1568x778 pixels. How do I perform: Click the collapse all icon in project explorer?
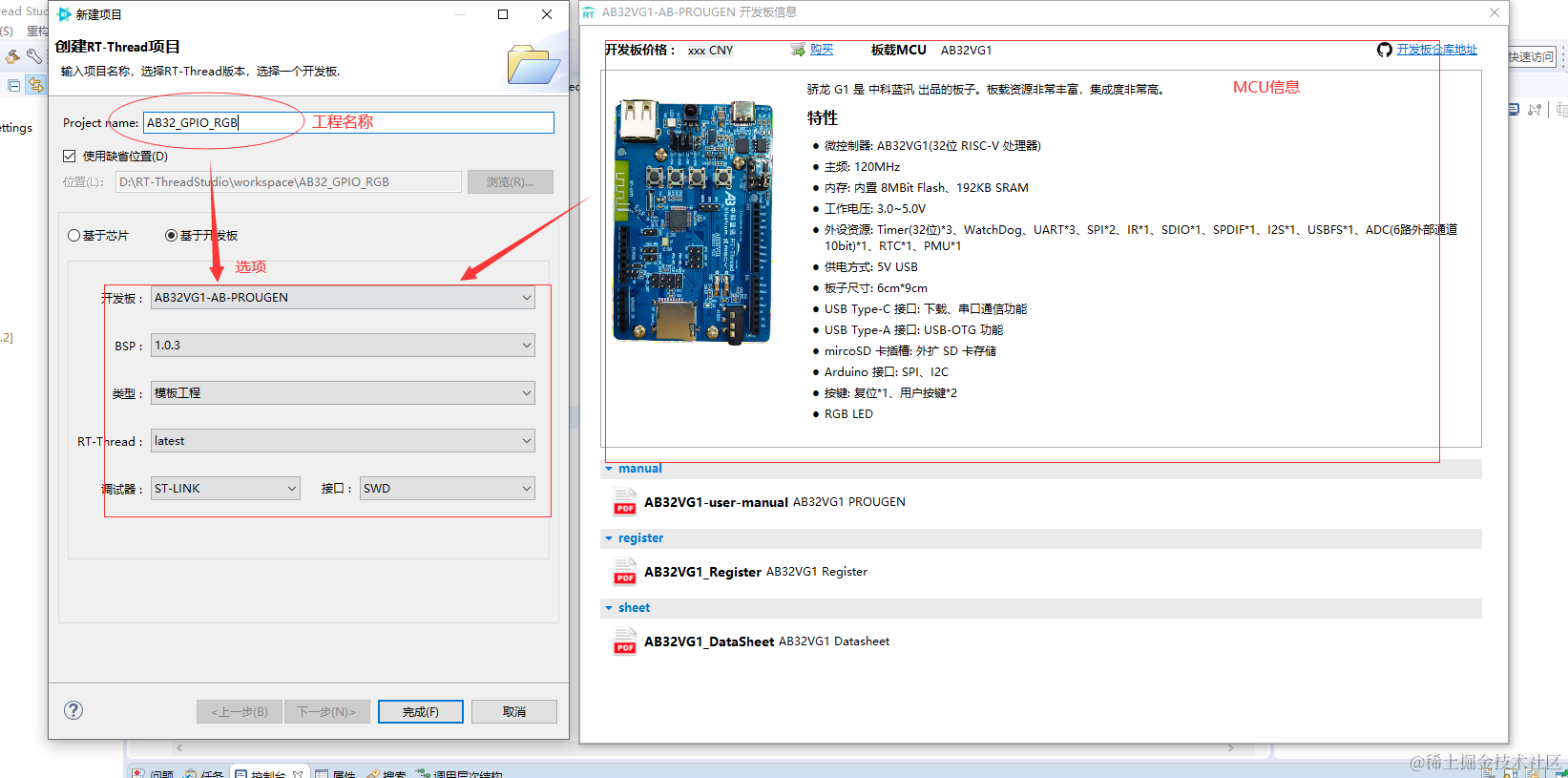tap(14, 86)
